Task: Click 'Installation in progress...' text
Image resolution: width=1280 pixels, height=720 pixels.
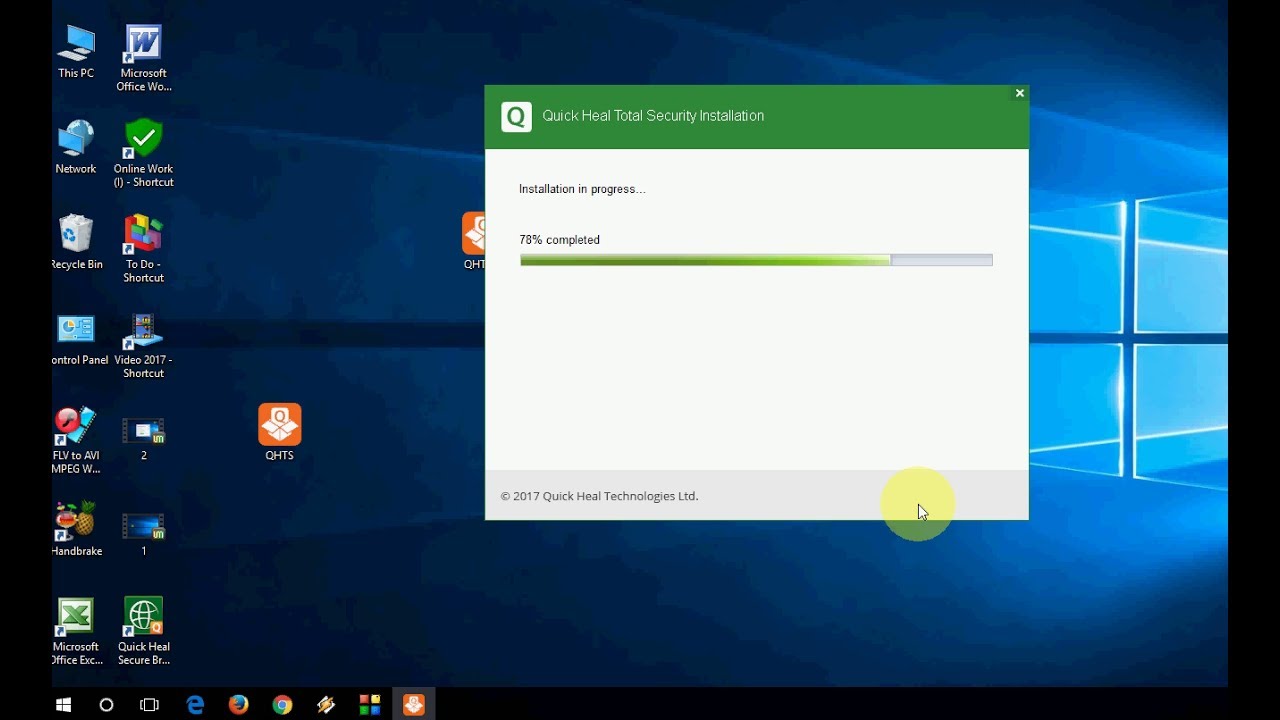Action: (582, 189)
